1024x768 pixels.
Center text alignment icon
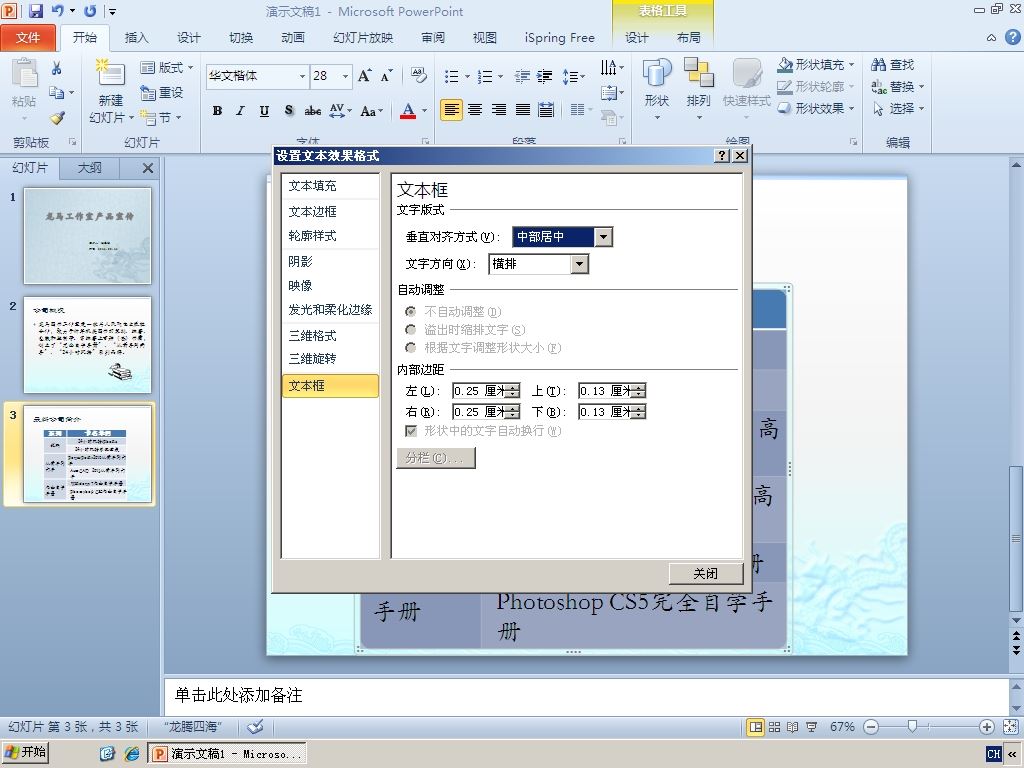[475, 110]
